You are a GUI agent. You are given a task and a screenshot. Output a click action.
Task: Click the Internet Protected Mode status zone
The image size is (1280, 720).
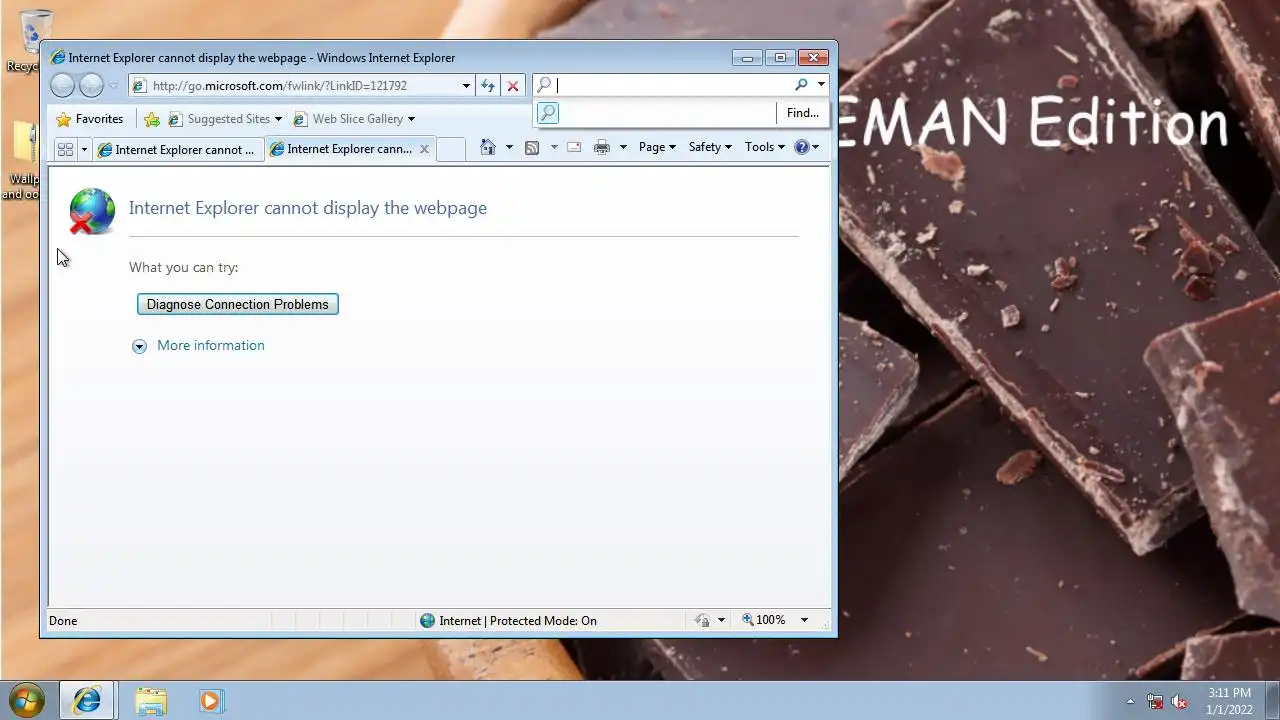[x=508, y=620]
